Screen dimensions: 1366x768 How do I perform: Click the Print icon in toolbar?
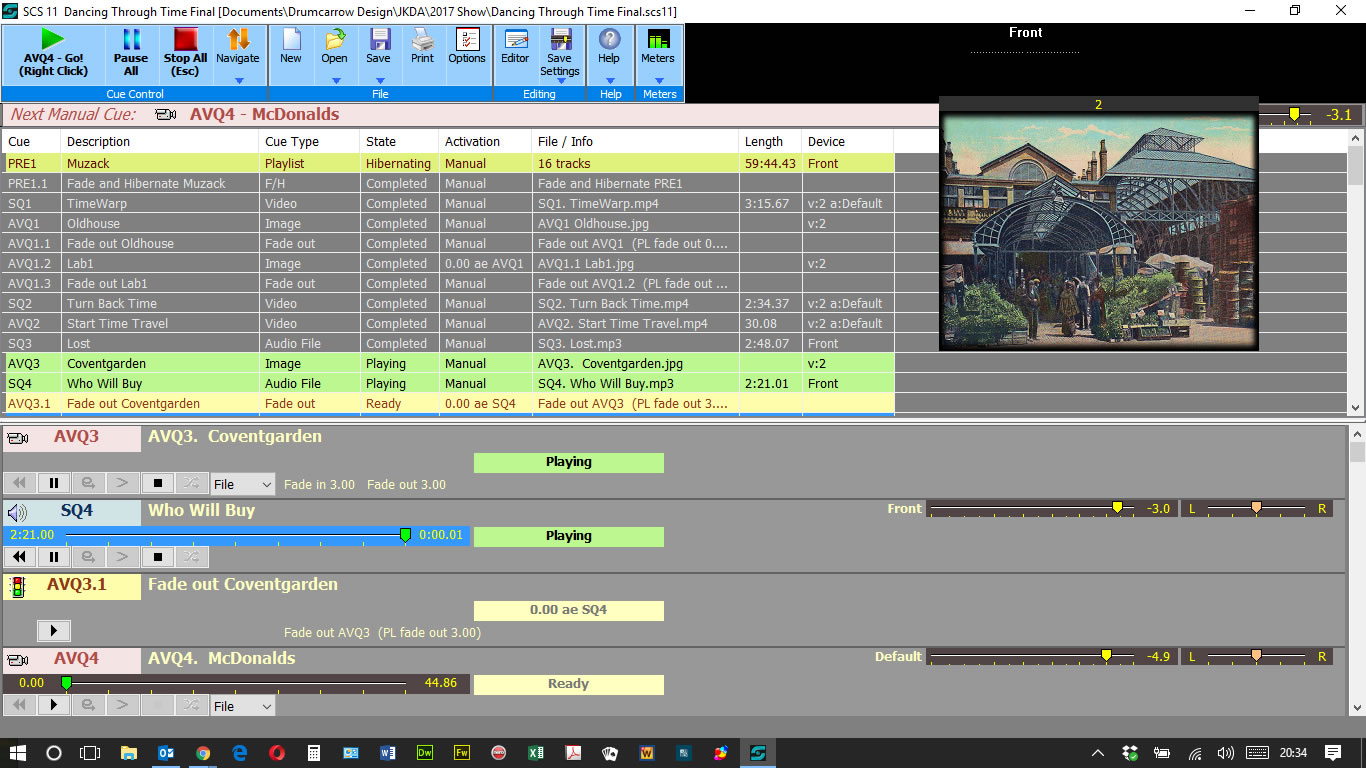[x=422, y=46]
